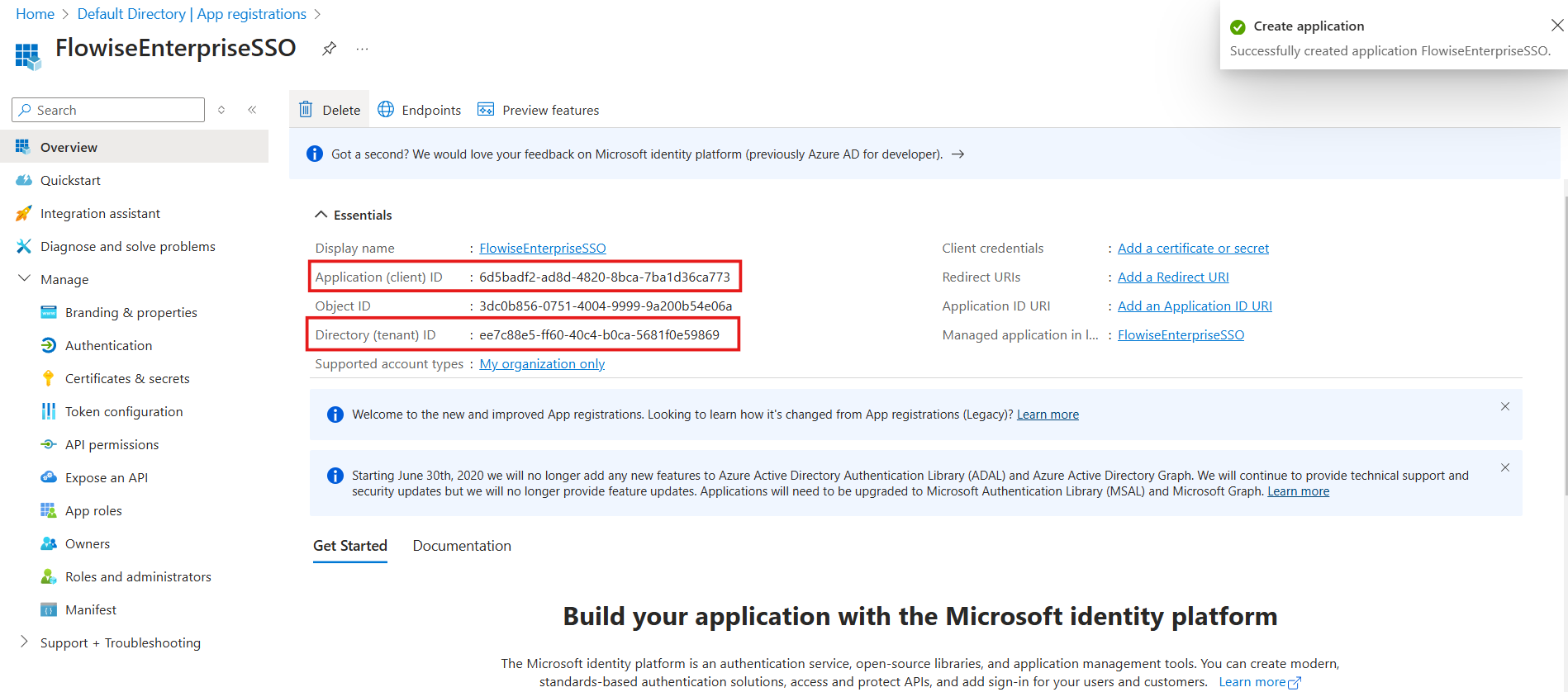Collapse the sidebar with double chevron
Screen dimensions: 1568x692
click(x=252, y=110)
